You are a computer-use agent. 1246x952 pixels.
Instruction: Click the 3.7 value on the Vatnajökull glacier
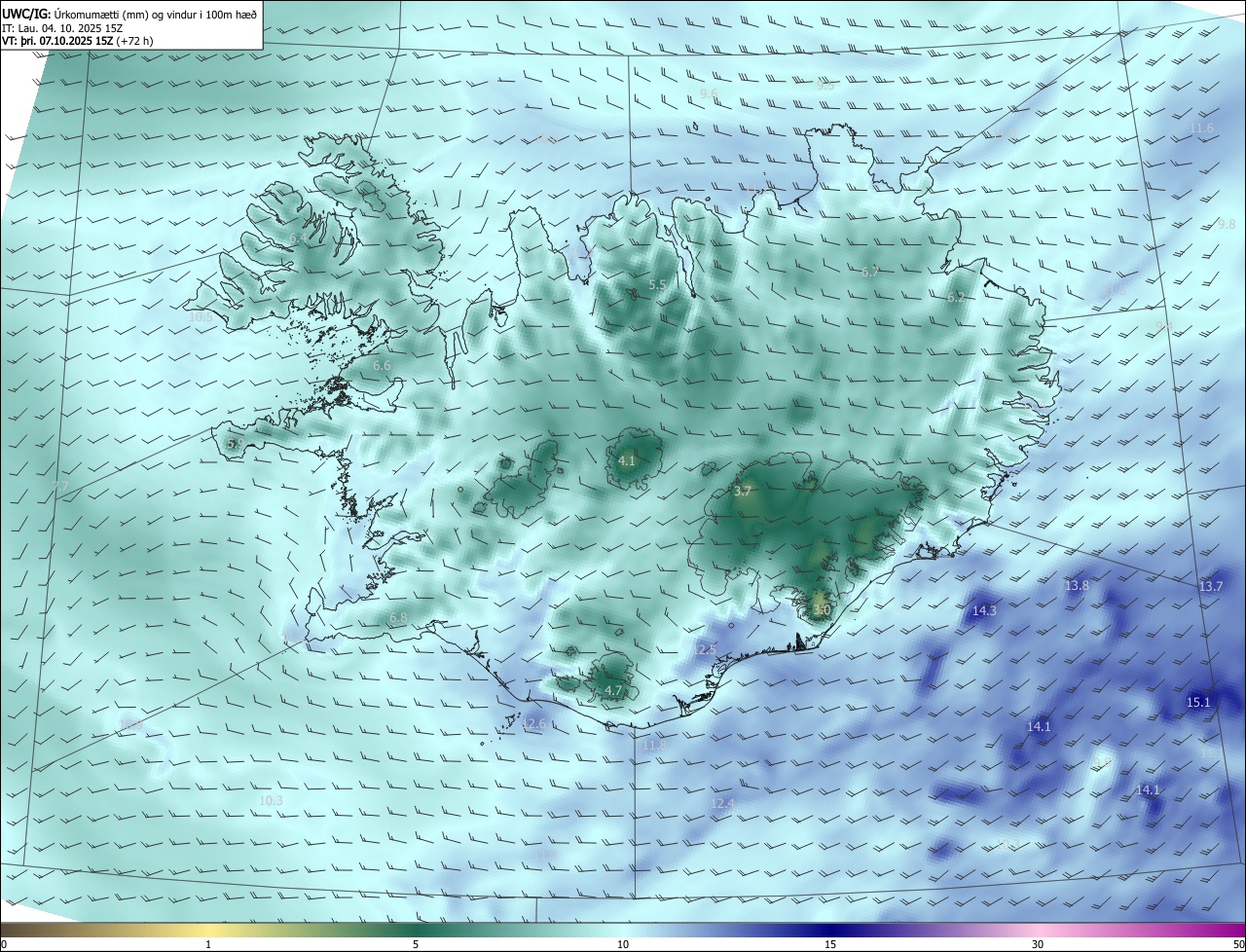click(743, 493)
